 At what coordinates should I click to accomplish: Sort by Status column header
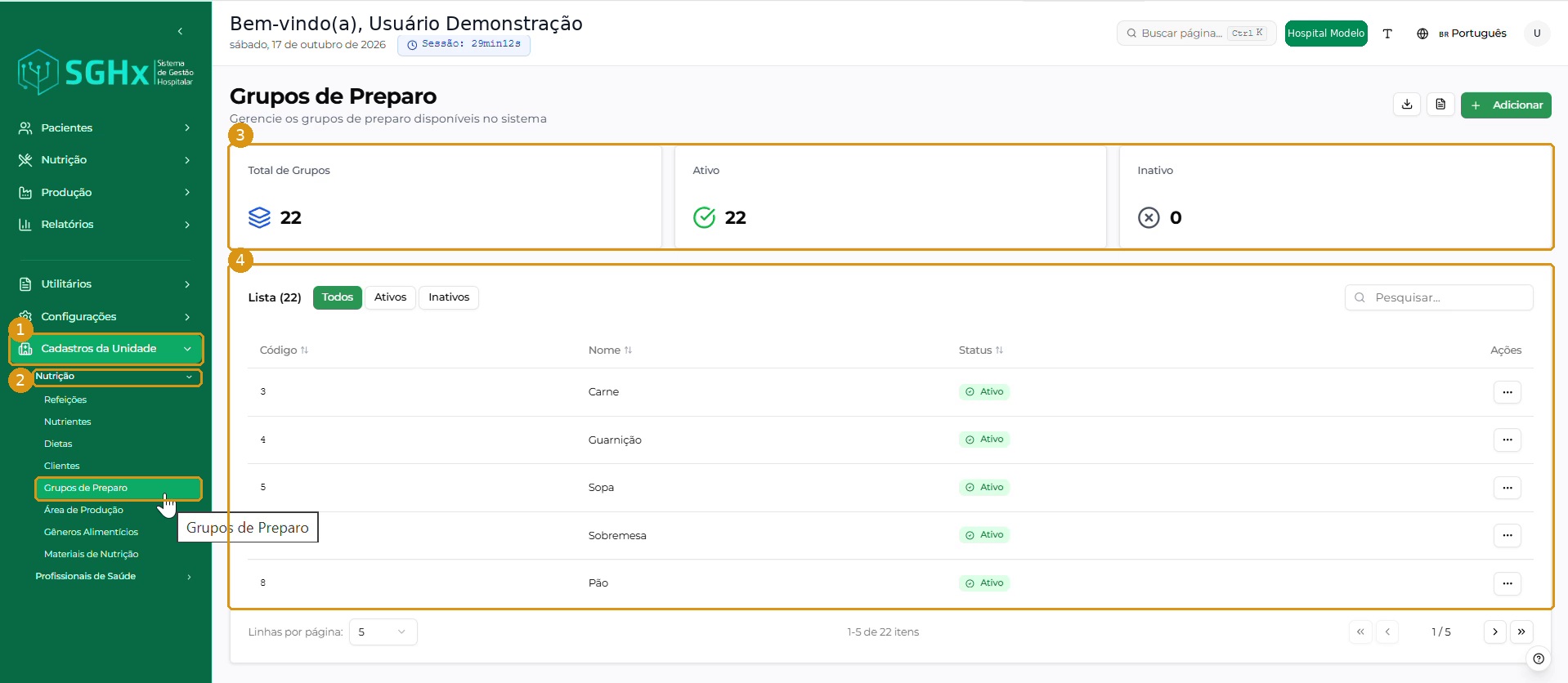980,350
